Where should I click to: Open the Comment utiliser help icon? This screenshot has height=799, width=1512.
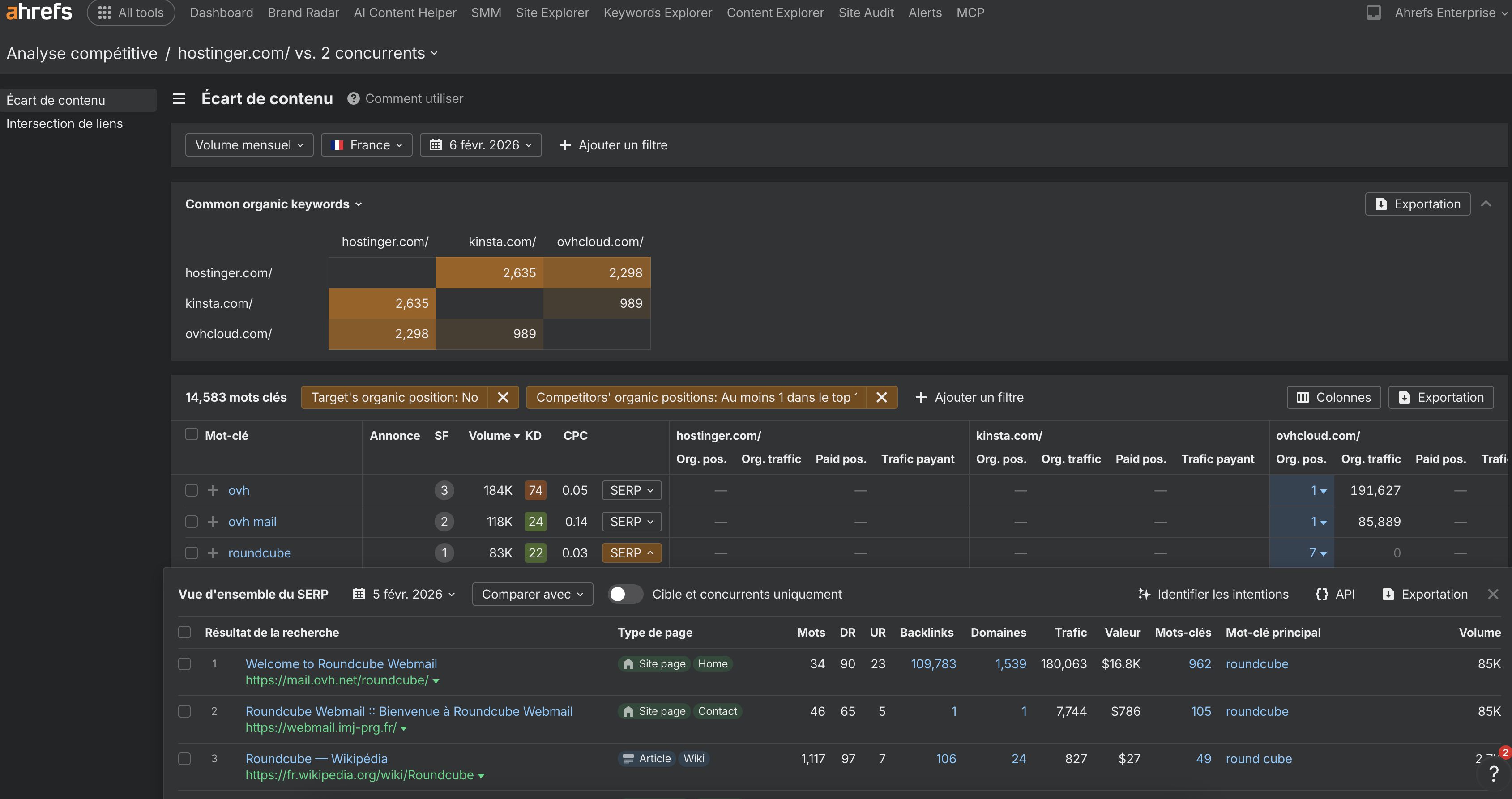tap(353, 98)
